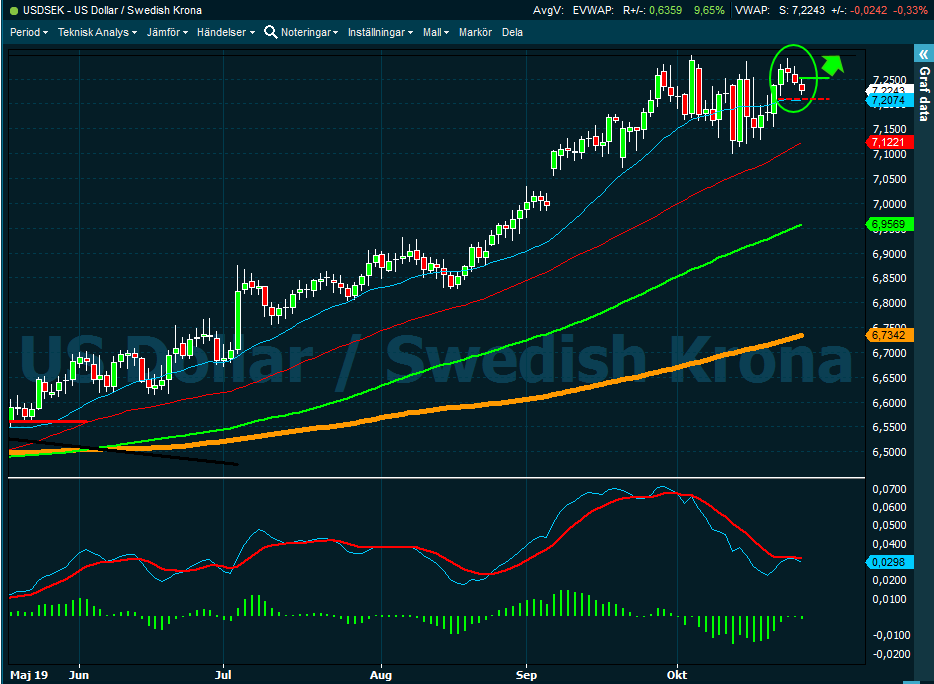Click the USDSEK - US Dollar / Swedish Krona title
The height and width of the screenshot is (684, 934).
tap(112, 10)
